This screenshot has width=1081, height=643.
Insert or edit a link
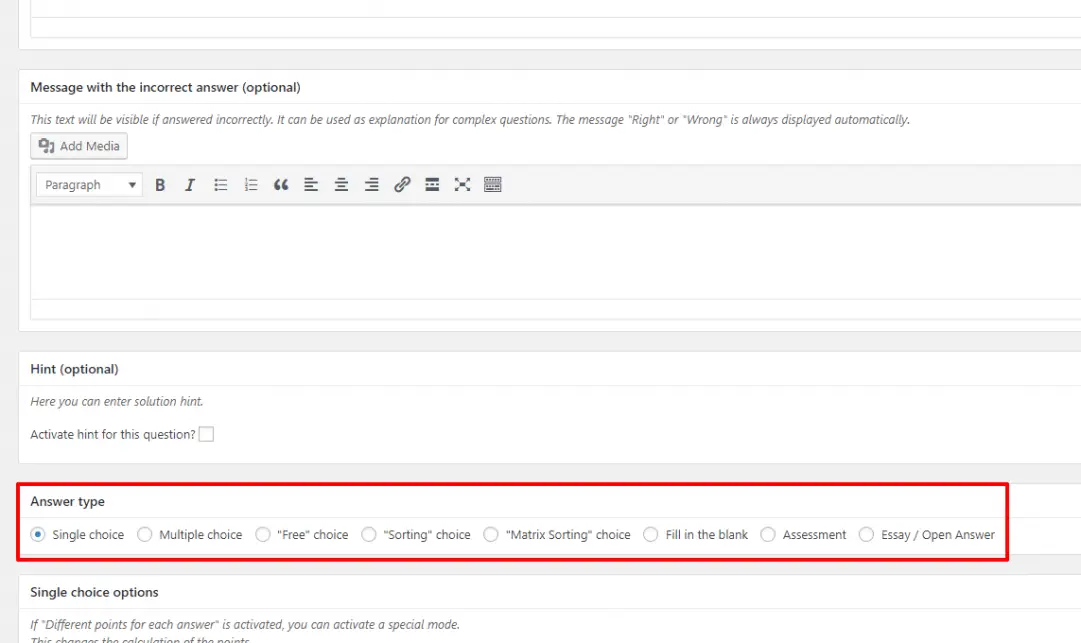point(402,185)
